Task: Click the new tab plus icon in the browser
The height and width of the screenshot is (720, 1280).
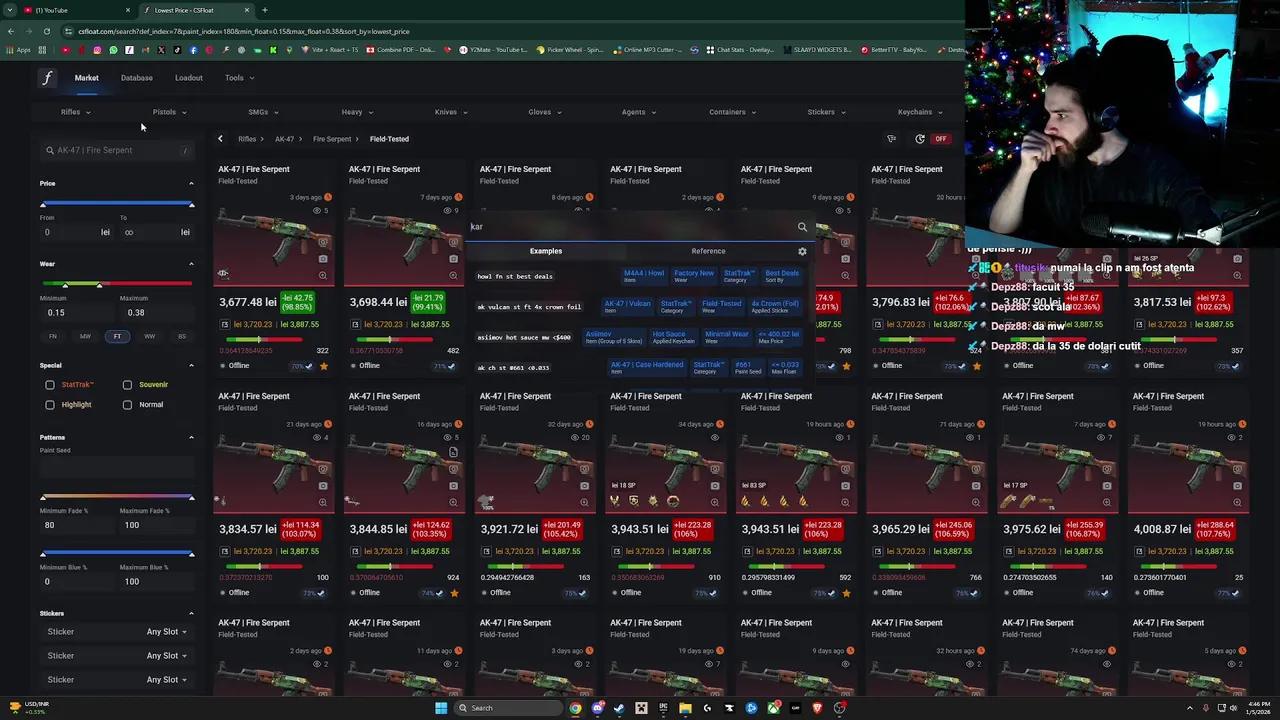Action: click(264, 10)
